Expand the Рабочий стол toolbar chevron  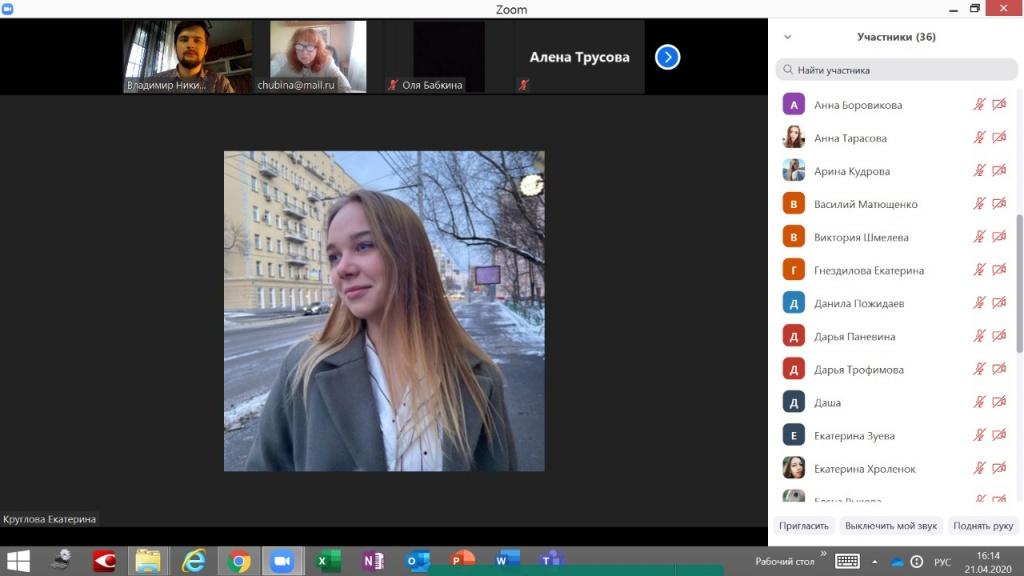tap(824, 554)
